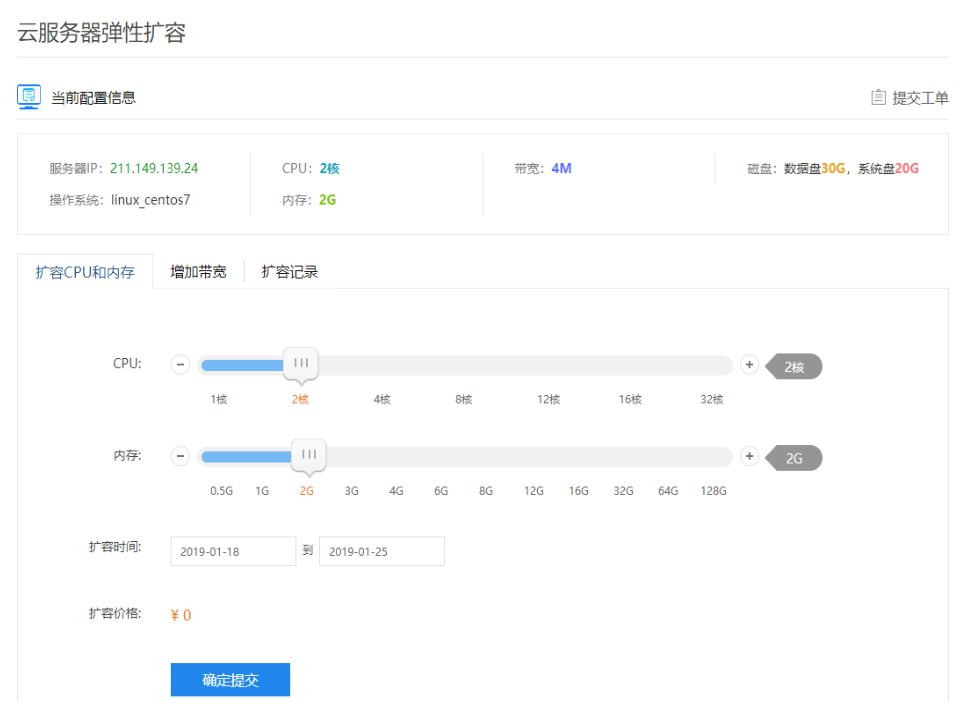Click the minus button on the 内存 slider
Viewport: 975px width, 727px height.
(x=180, y=456)
